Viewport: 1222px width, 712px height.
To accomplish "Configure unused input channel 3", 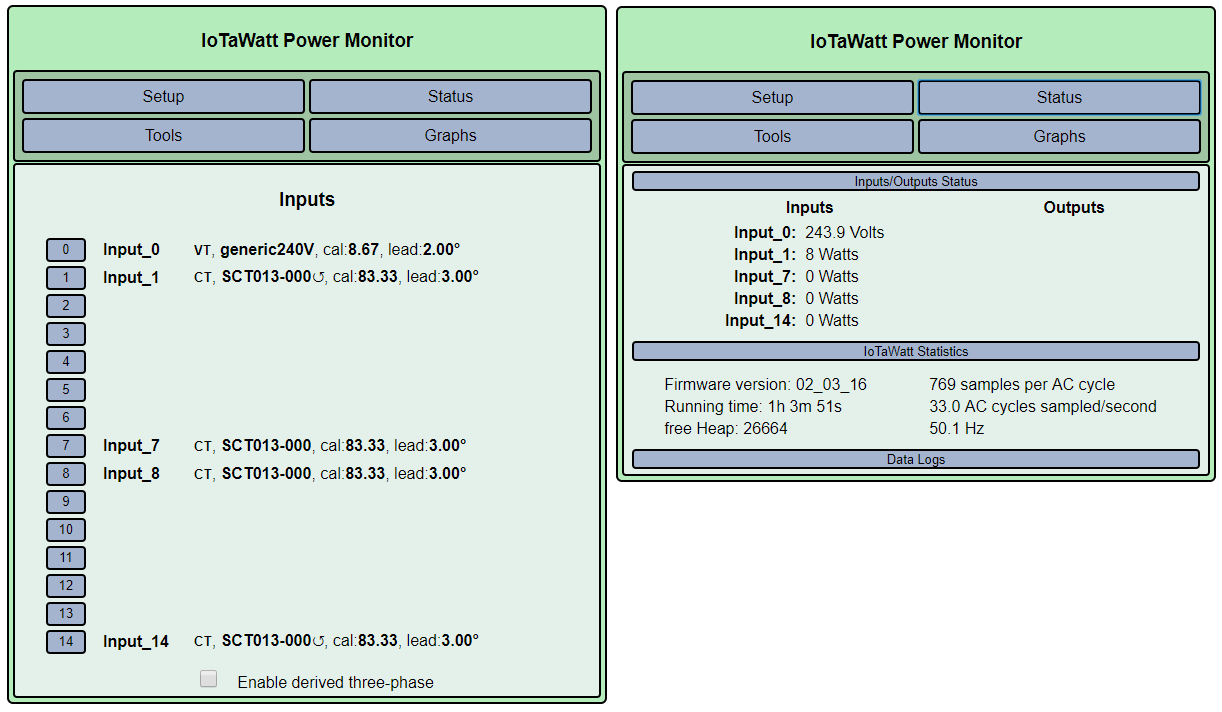I will tap(66, 334).
